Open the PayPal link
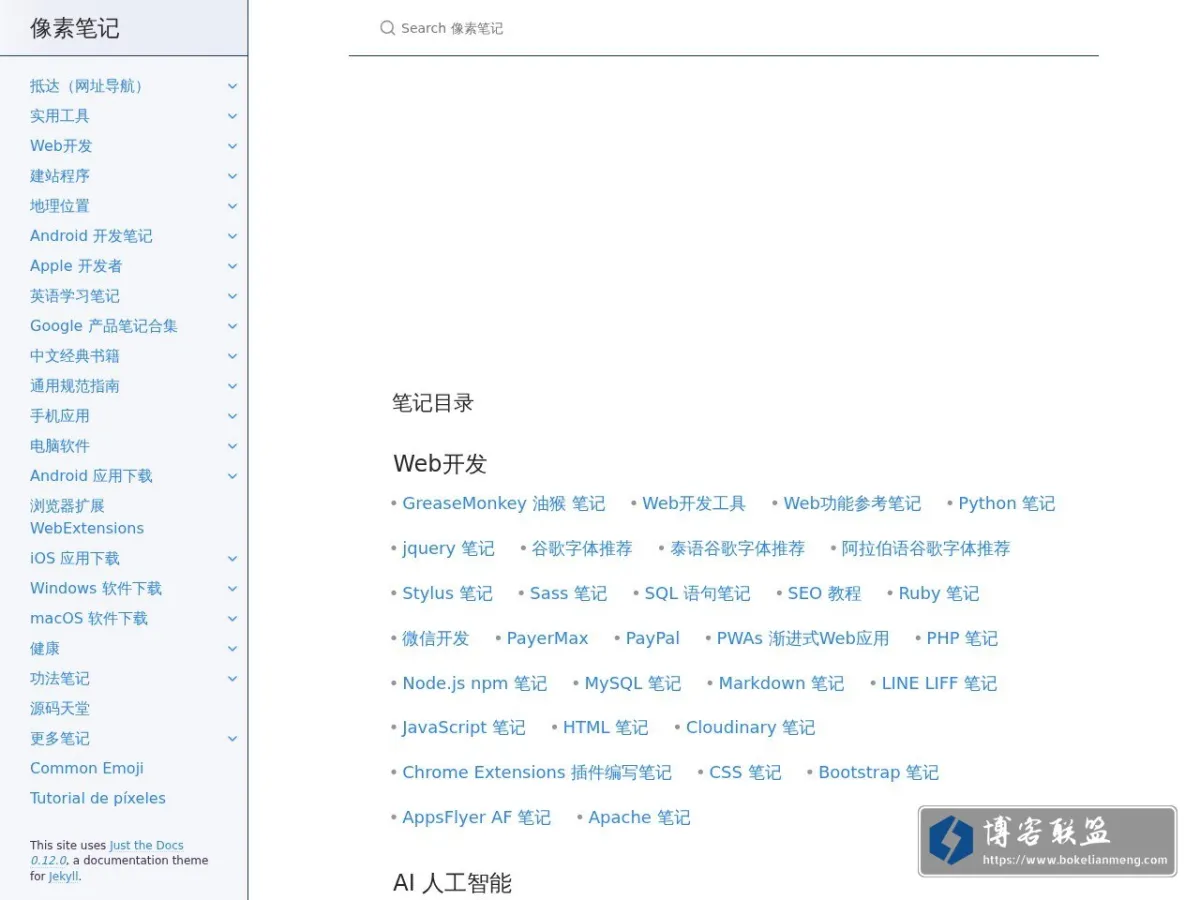 pos(652,638)
